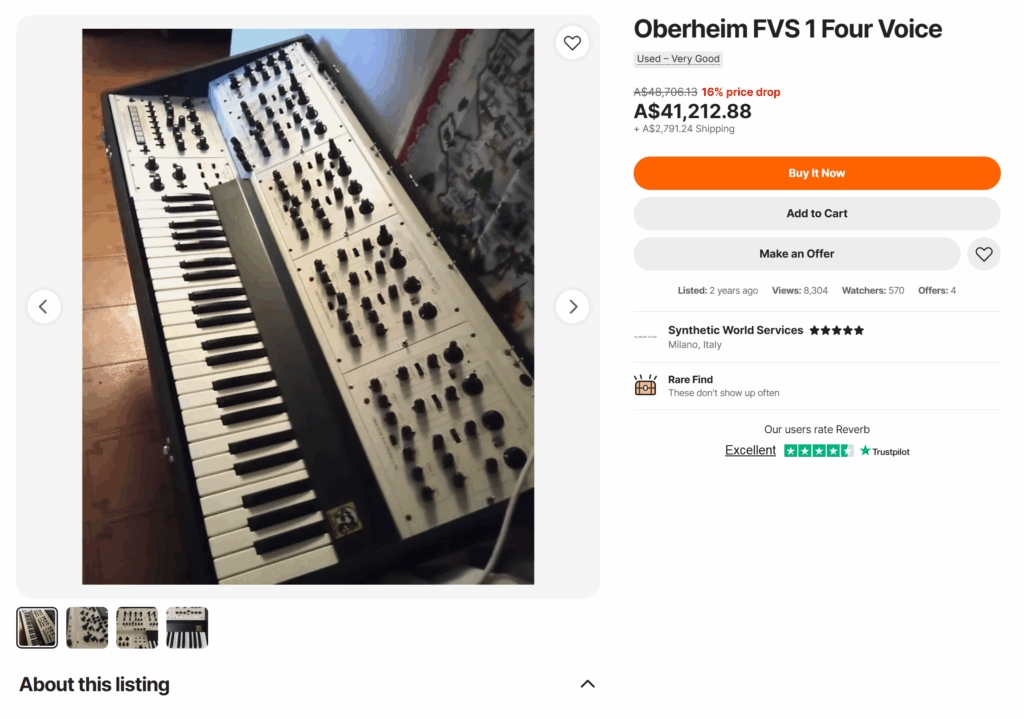Image resolution: width=1024 pixels, height=719 pixels.
Task: Click Make an Offer button
Action: 796,254
